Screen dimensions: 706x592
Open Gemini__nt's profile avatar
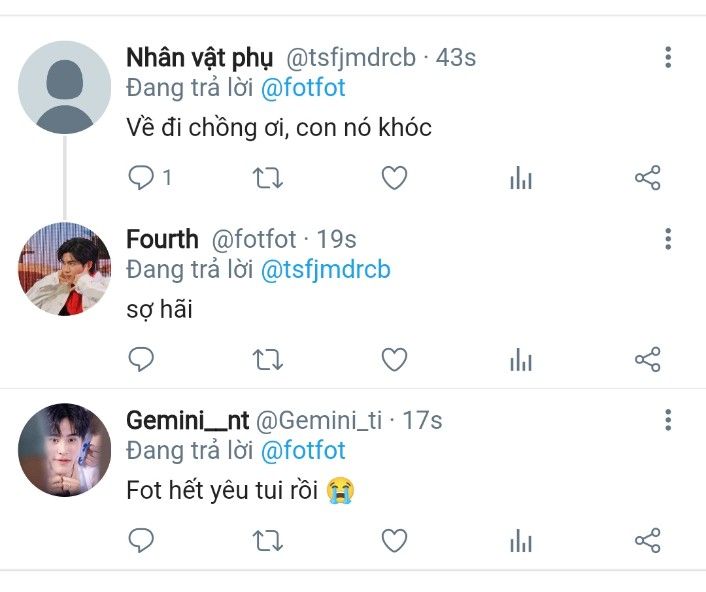coord(64,450)
